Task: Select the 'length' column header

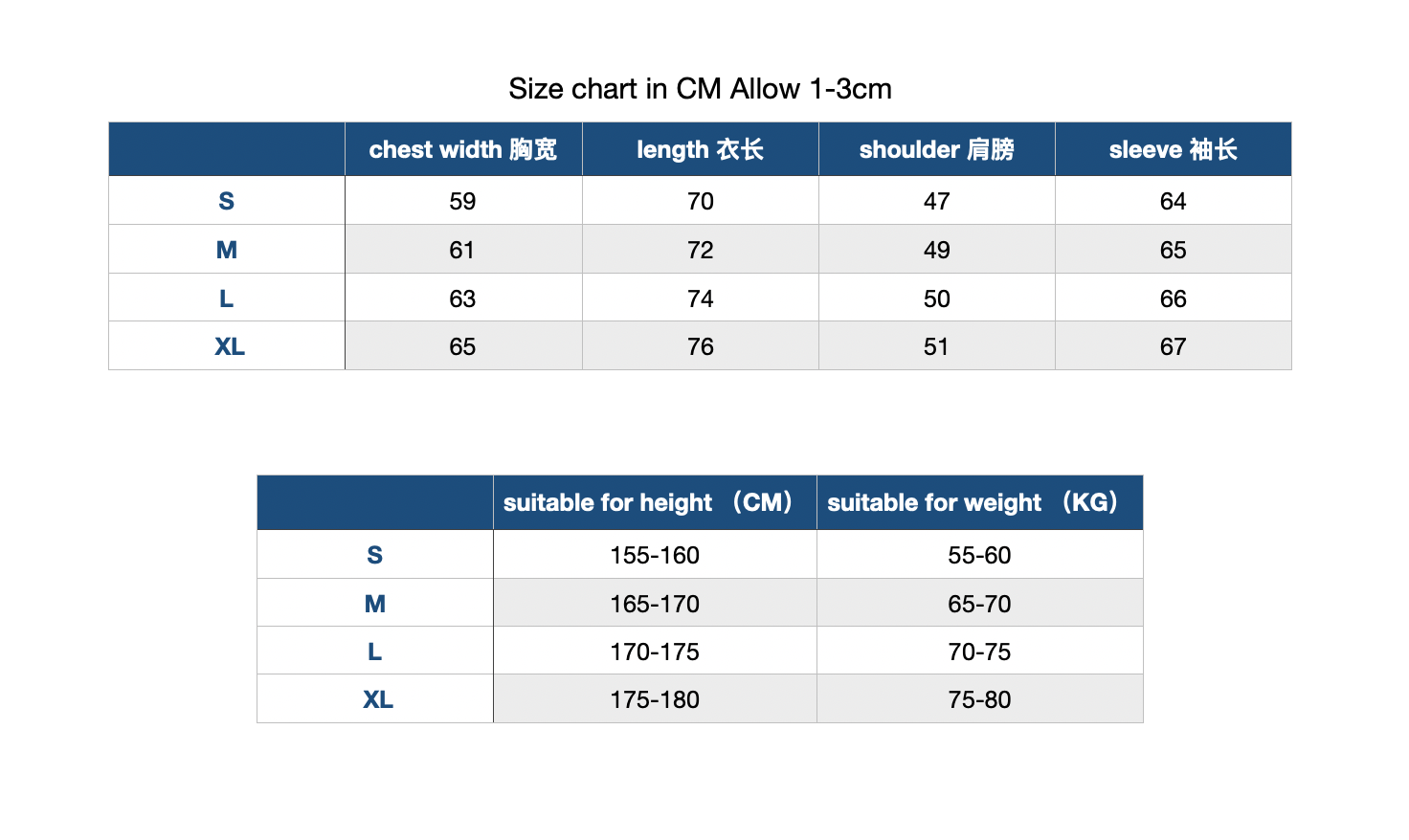Action: tap(700, 149)
